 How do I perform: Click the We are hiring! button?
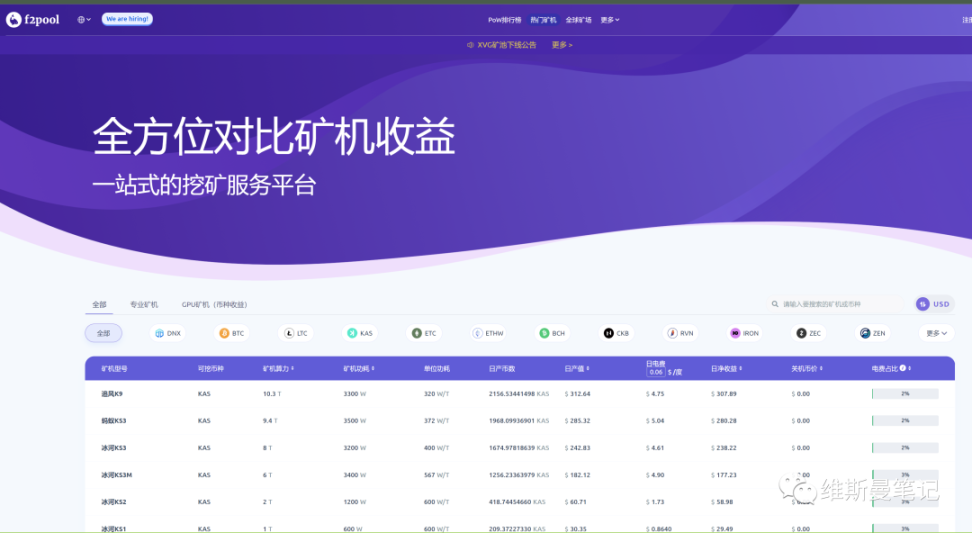click(x=127, y=19)
